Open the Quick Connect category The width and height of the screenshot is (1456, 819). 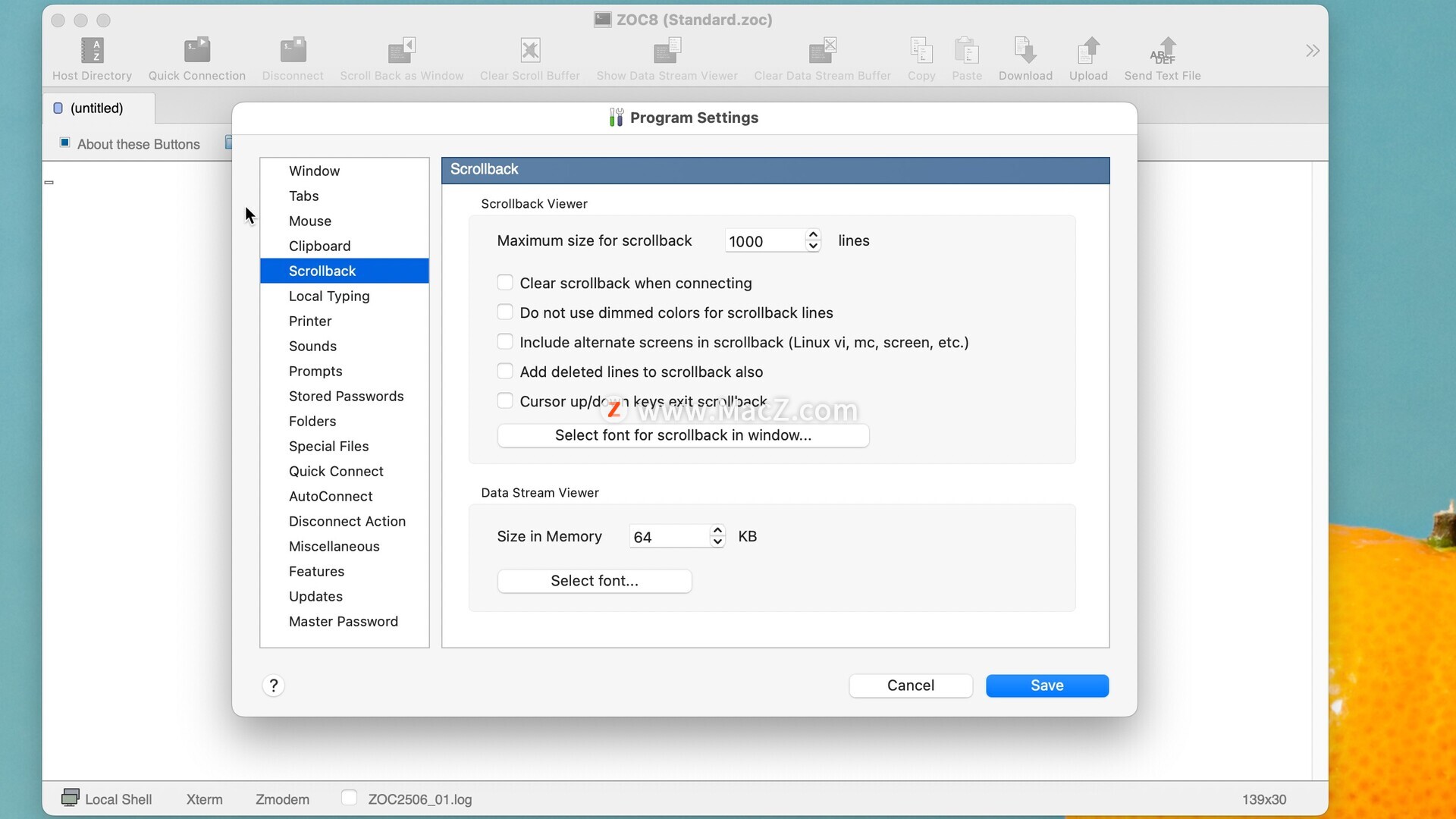coord(344,471)
